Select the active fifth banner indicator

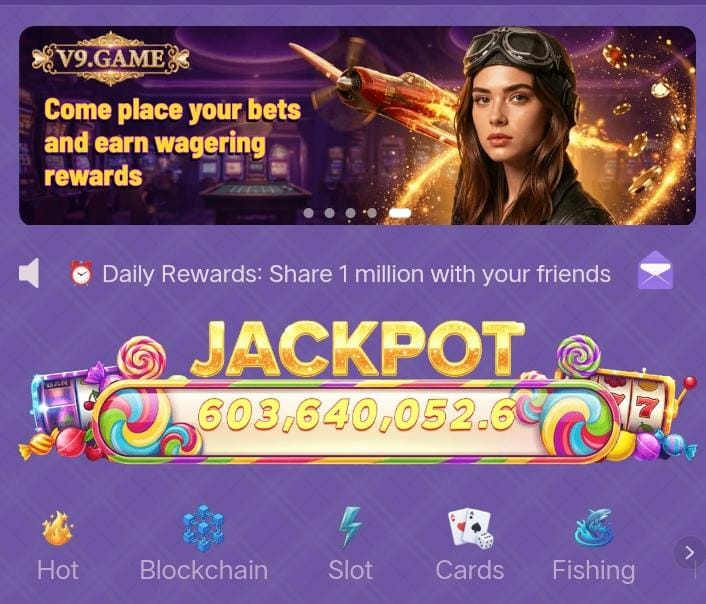point(400,213)
